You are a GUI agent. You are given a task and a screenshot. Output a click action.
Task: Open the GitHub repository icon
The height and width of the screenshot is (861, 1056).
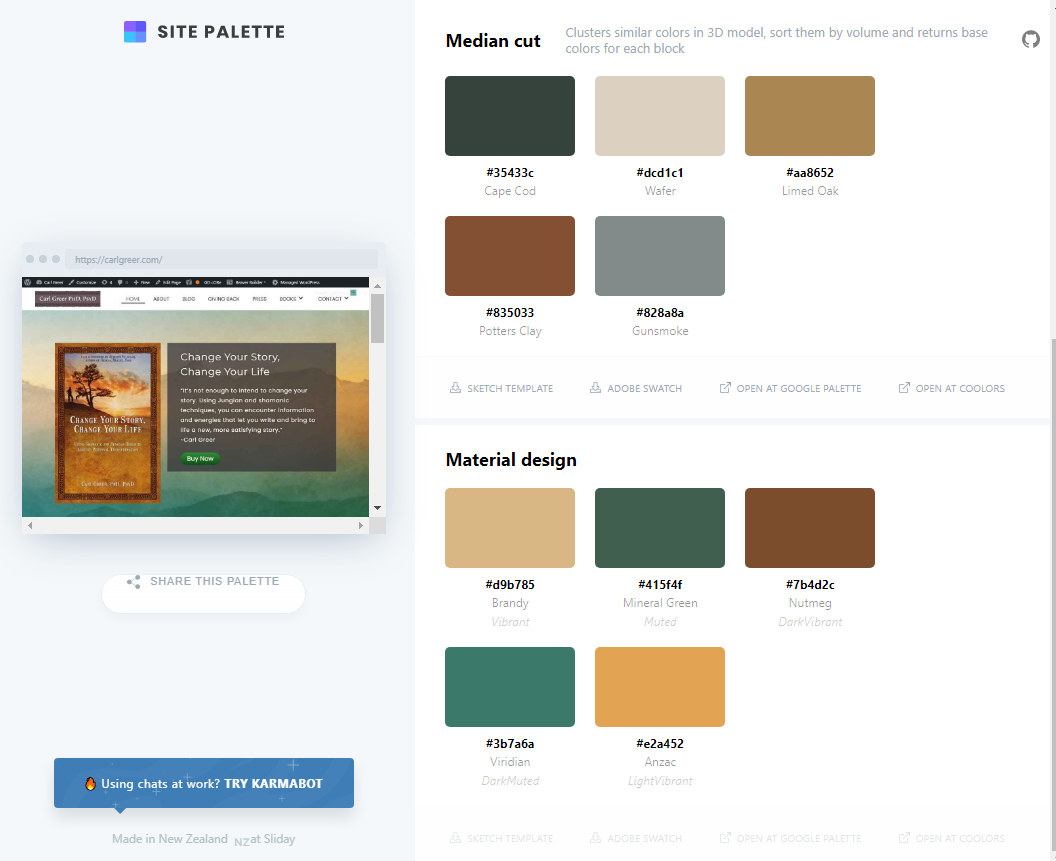[1031, 39]
